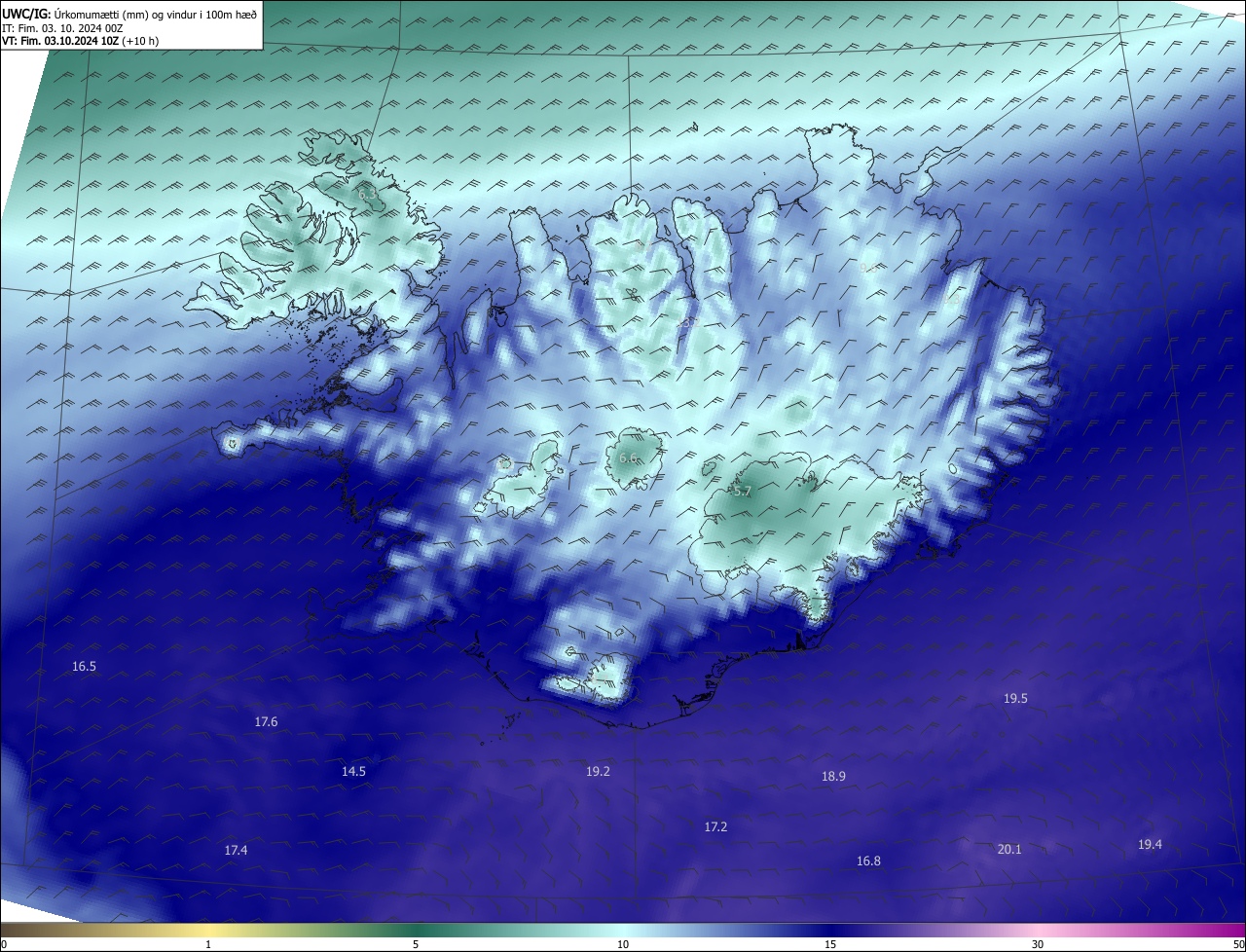The width and height of the screenshot is (1246, 952).
Task: Click the 14.5 value on the map
Action: tap(353, 772)
